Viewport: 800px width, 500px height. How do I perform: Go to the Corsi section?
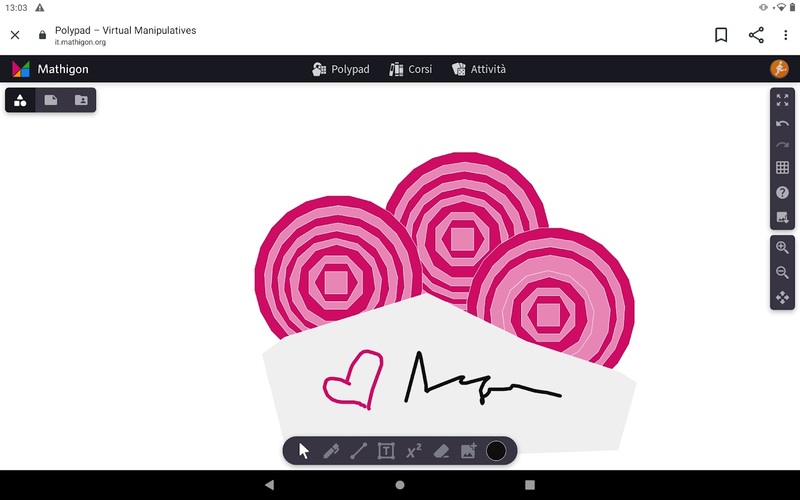coord(410,69)
